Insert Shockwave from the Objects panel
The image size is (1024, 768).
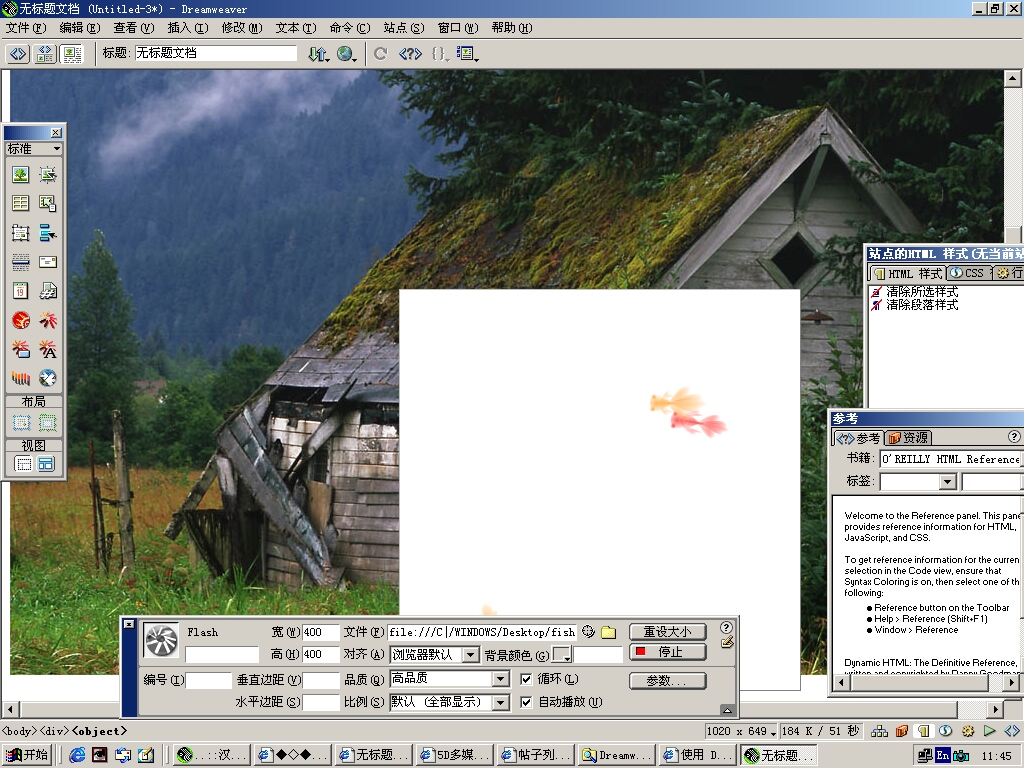[x=20, y=378]
